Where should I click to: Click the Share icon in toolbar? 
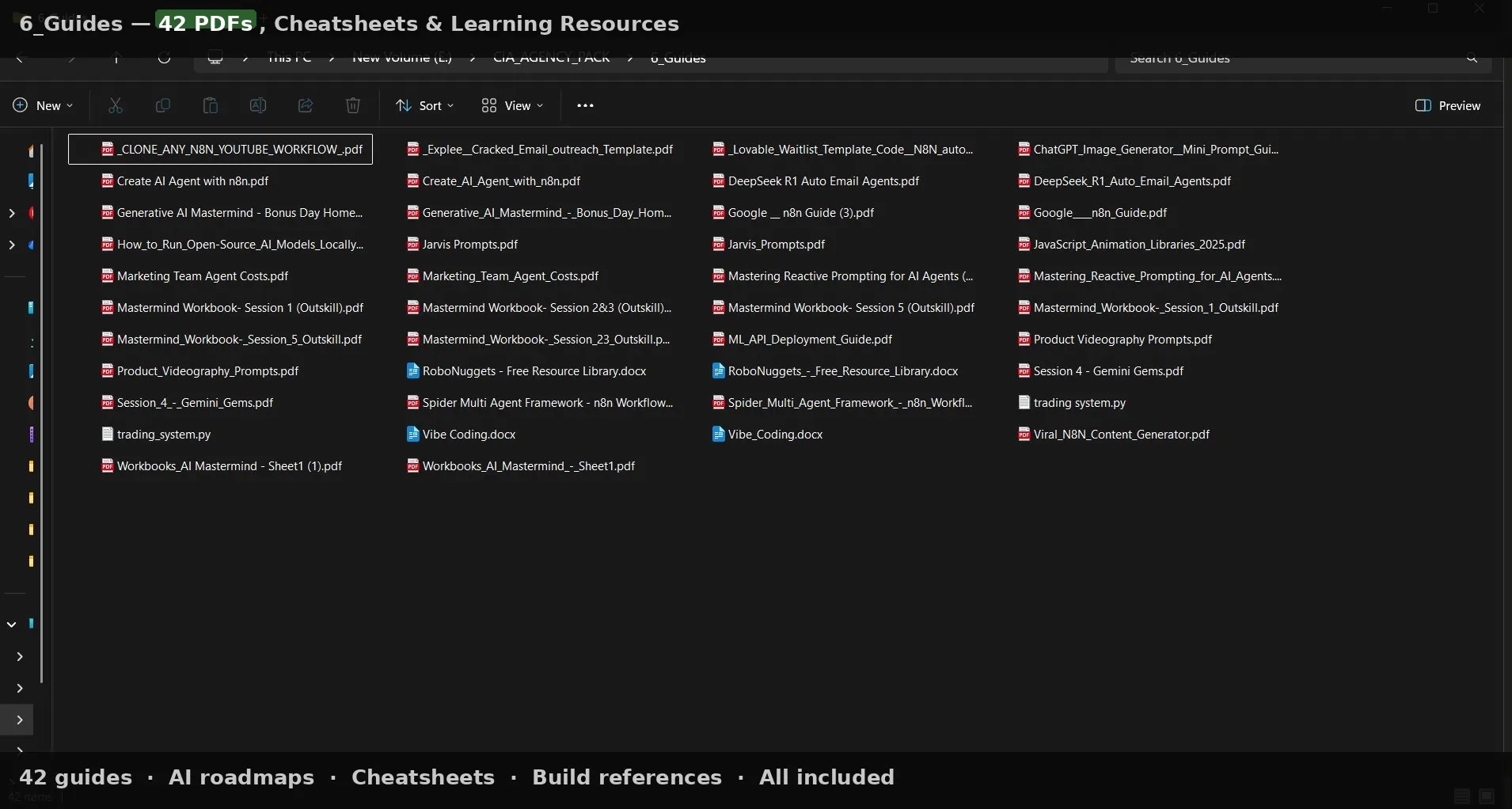click(306, 105)
